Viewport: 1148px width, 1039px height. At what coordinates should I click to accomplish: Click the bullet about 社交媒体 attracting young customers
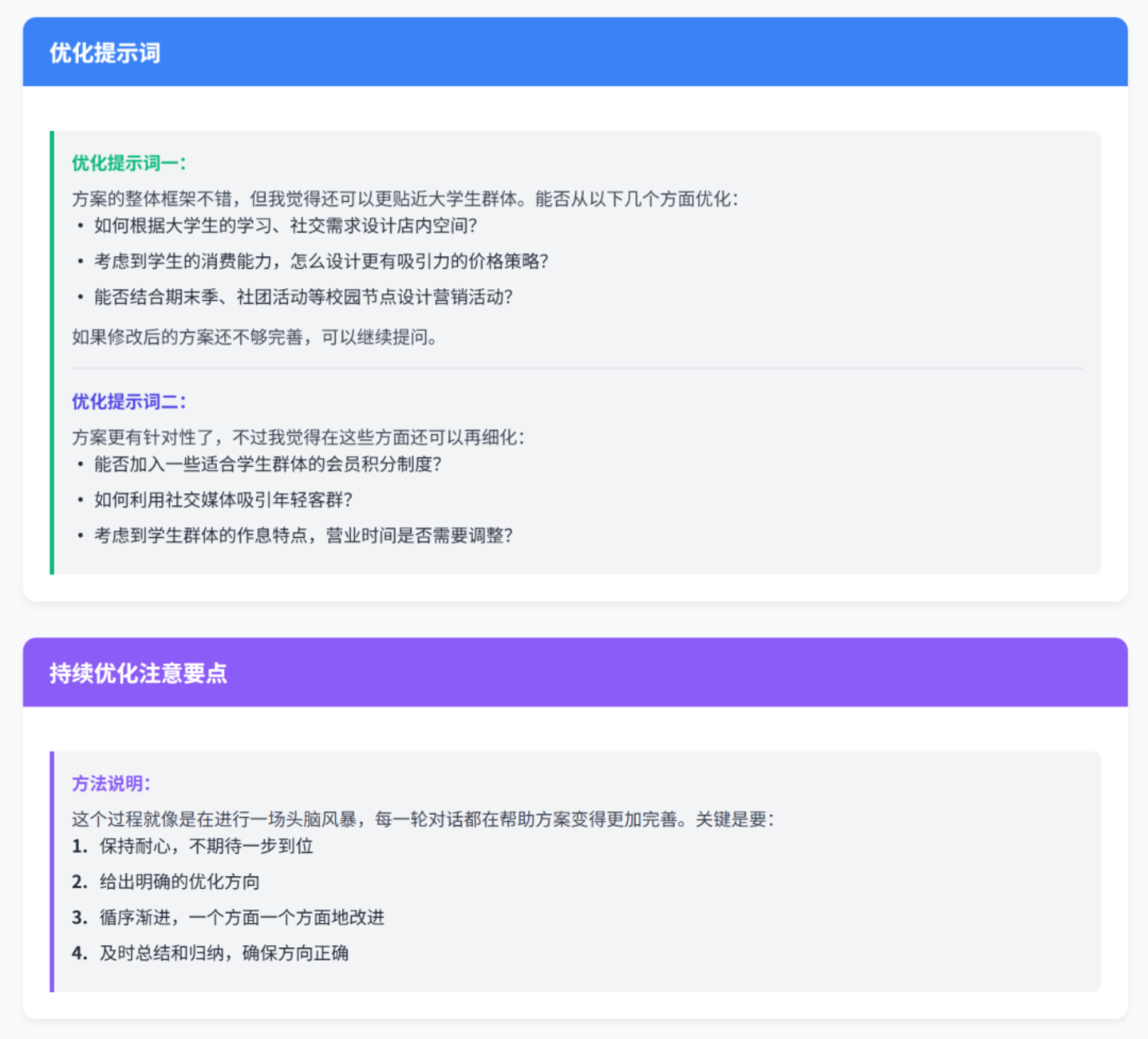[x=223, y=500]
